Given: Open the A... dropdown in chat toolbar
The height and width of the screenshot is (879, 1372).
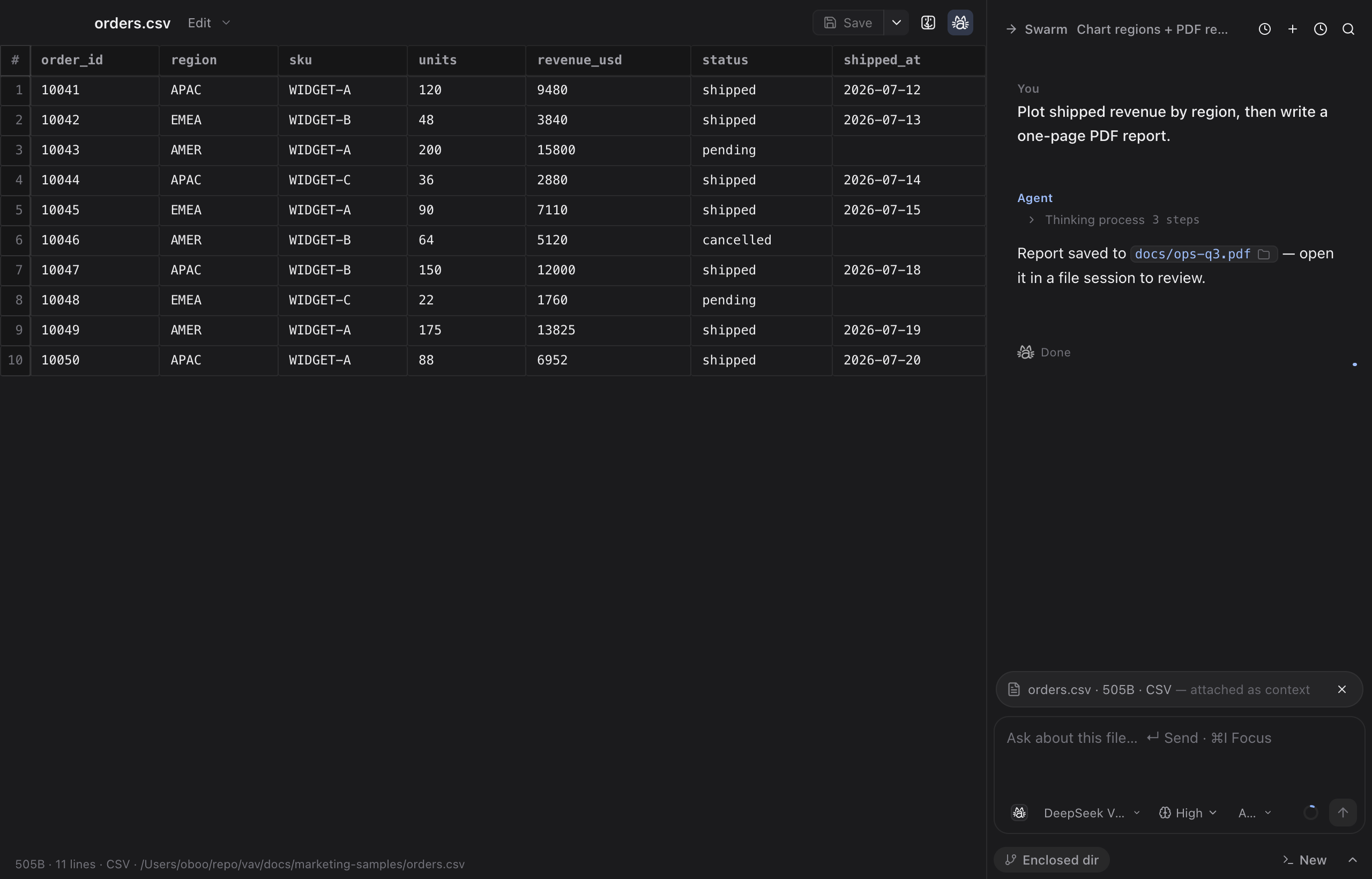Looking at the screenshot, I should point(1255,813).
